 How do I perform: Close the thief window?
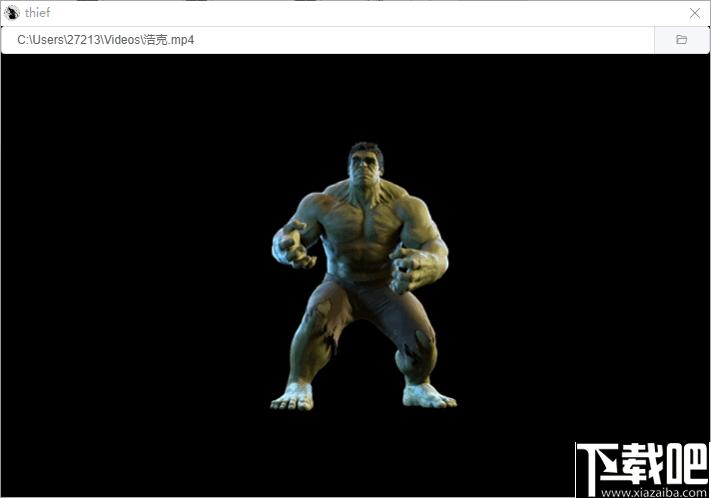(x=695, y=13)
